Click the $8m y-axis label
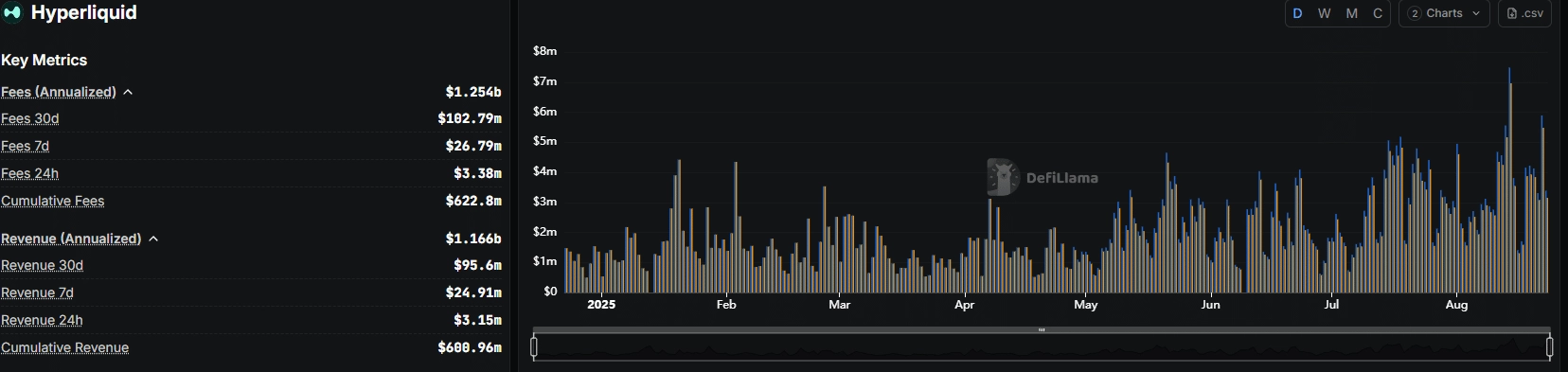 pos(544,51)
